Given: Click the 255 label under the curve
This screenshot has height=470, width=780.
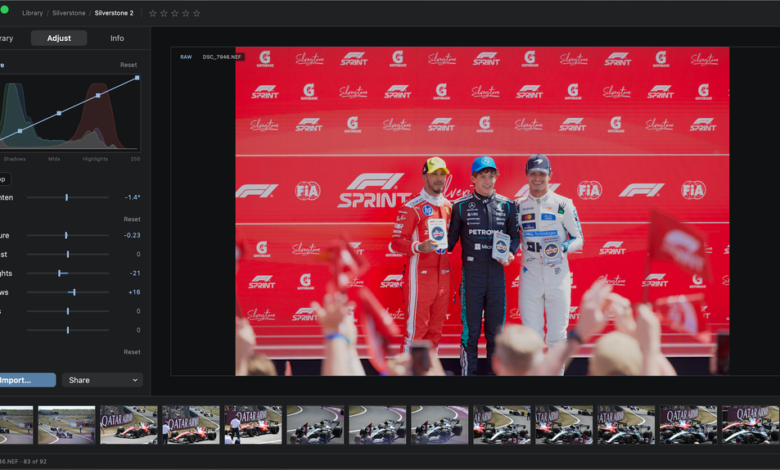Looking at the screenshot, I should [135, 159].
